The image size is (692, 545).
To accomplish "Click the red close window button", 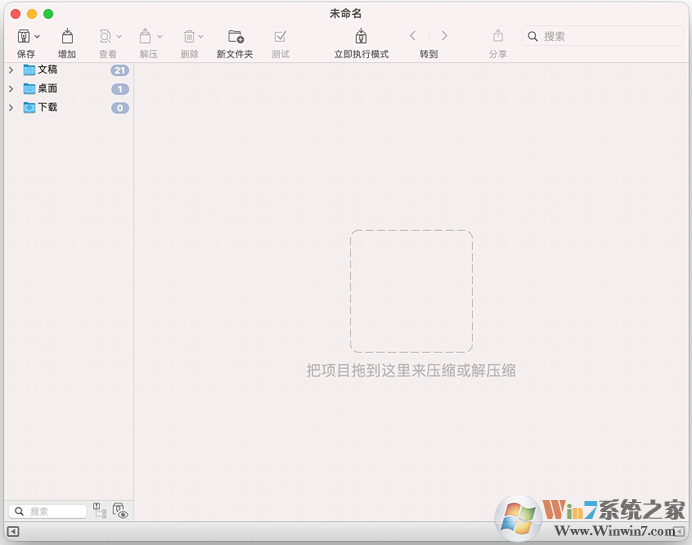I will click(x=15, y=14).
